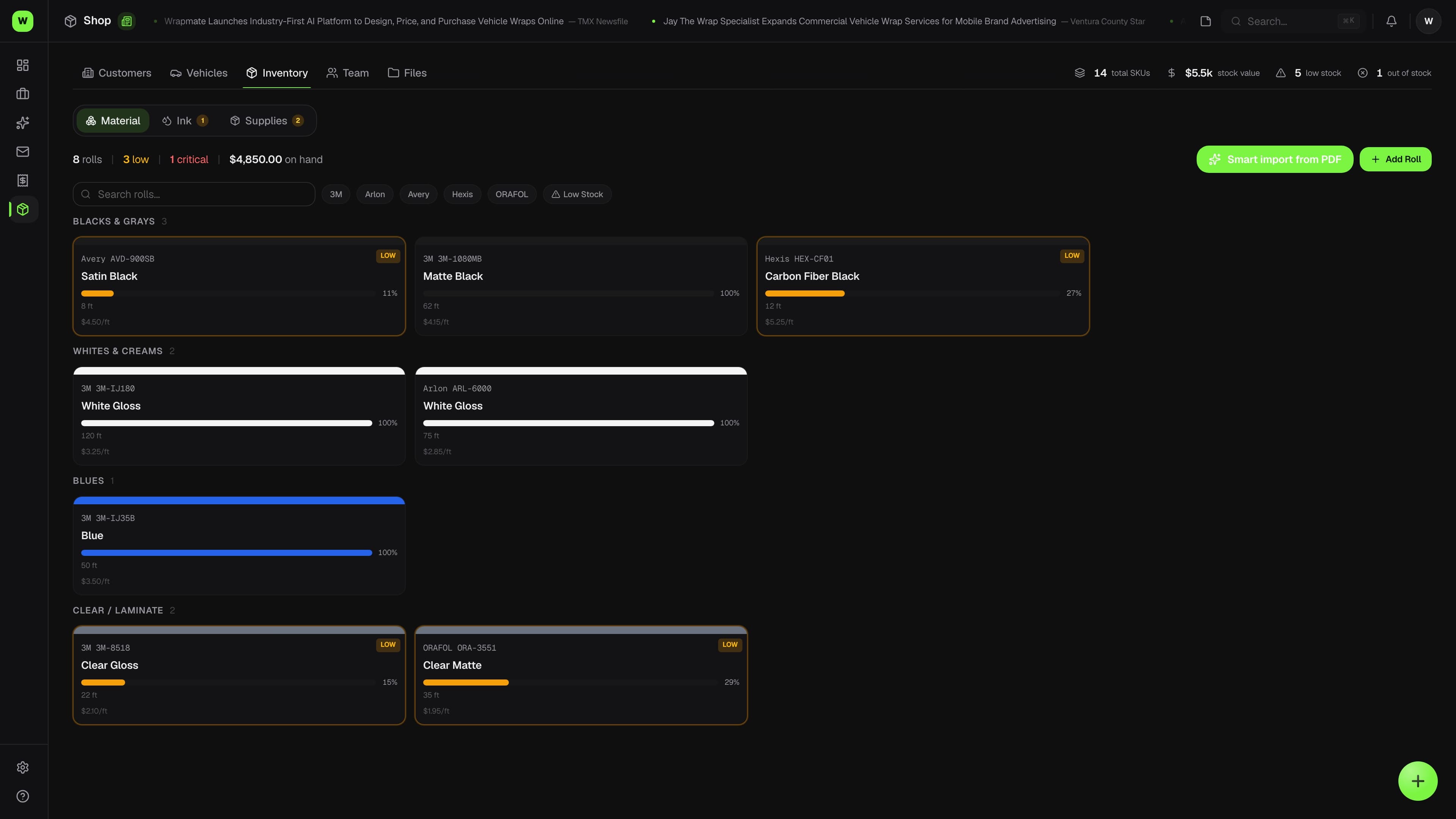Click the out of stock circle-x icon

[1363, 73]
